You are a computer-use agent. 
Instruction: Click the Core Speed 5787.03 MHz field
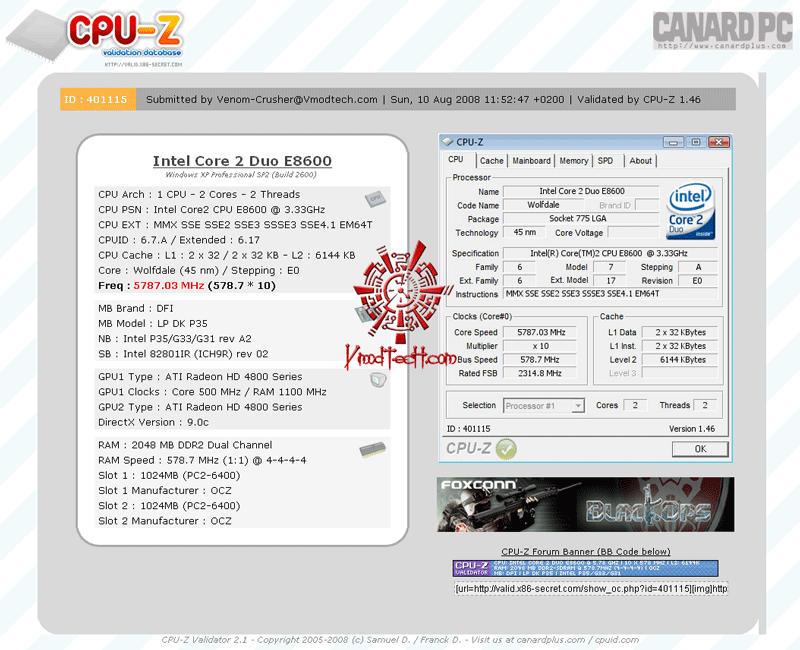pos(540,332)
